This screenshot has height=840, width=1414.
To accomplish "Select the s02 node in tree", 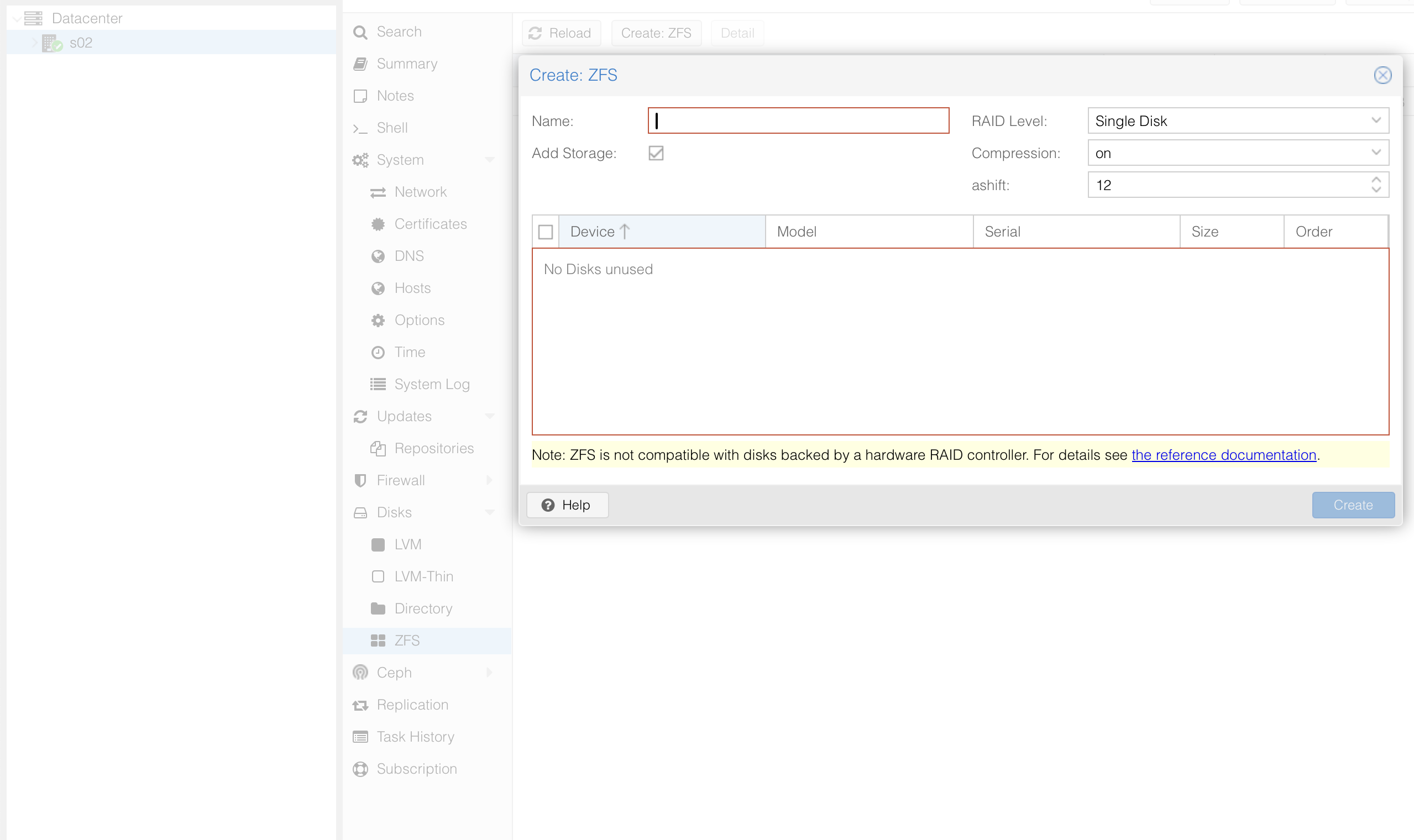I will [x=80, y=43].
